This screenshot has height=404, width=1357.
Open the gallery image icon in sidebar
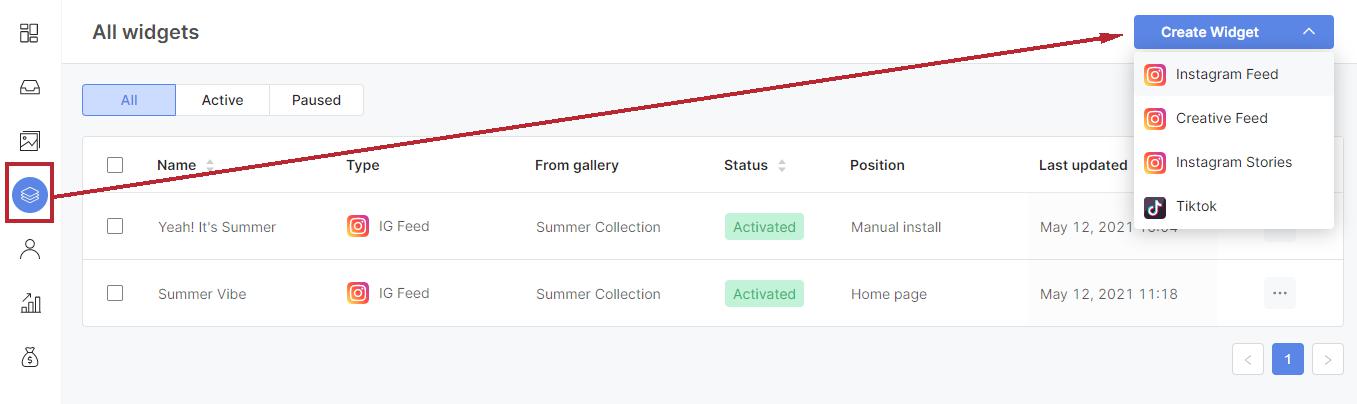[29, 141]
